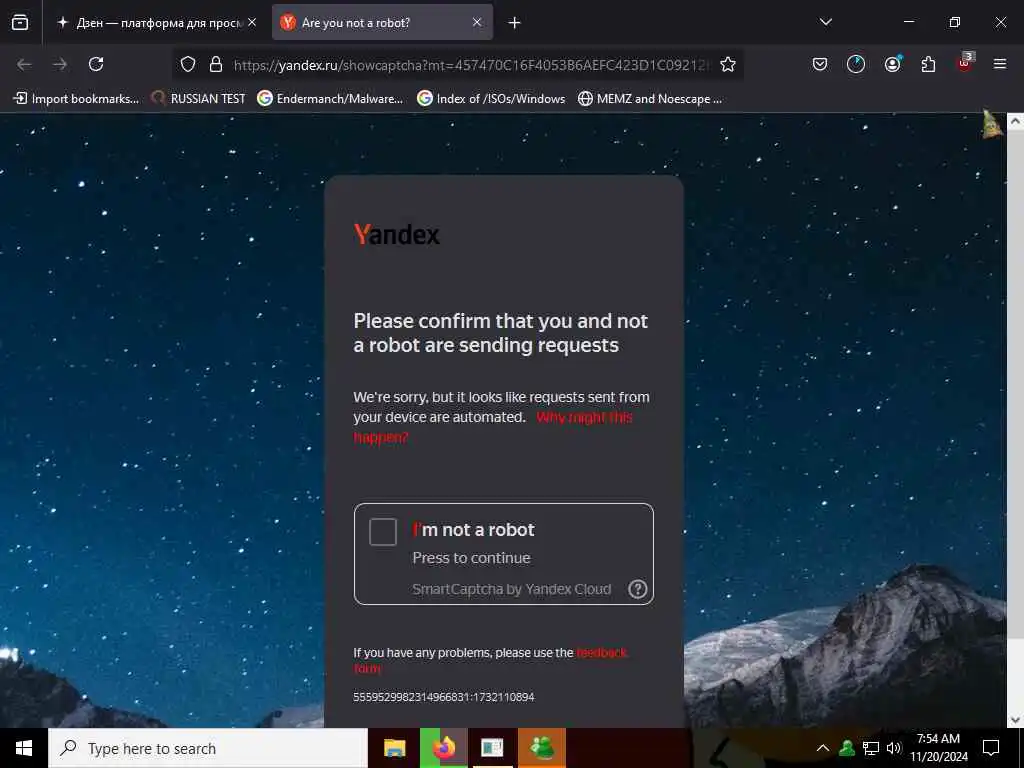Open the Index of /ISOs/Windows bookmark
The height and width of the screenshot is (768, 1024).
pos(491,99)
